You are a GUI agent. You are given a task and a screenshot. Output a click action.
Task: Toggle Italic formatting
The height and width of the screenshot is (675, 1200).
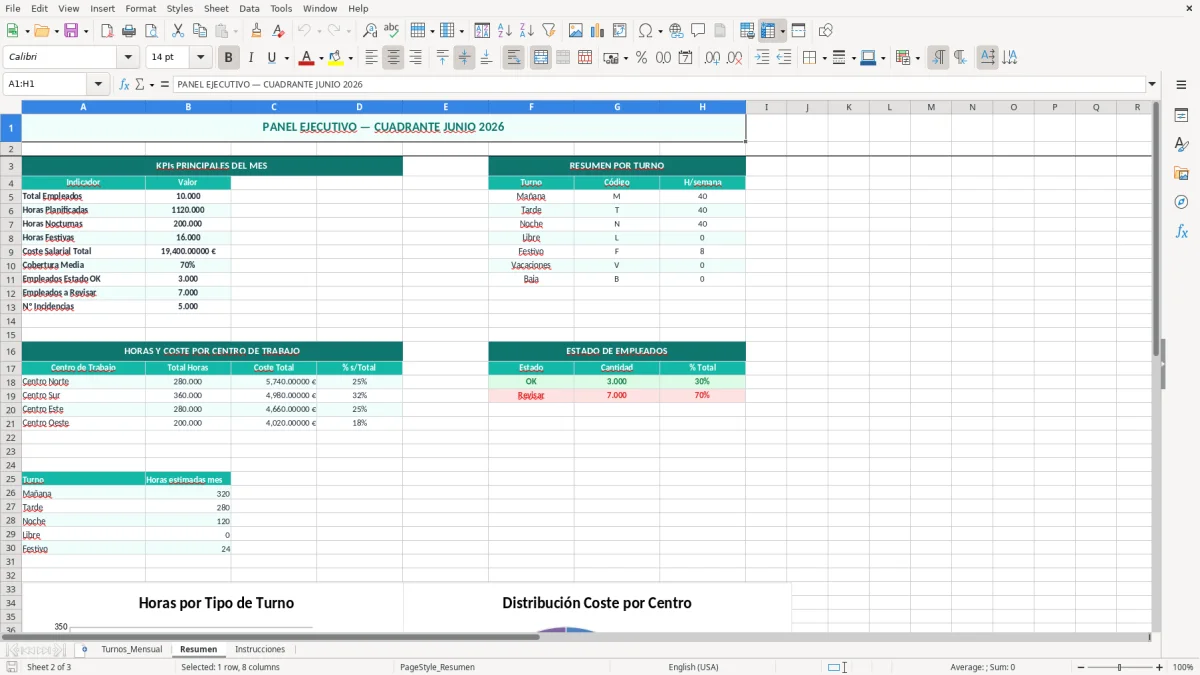coord(250,58)
